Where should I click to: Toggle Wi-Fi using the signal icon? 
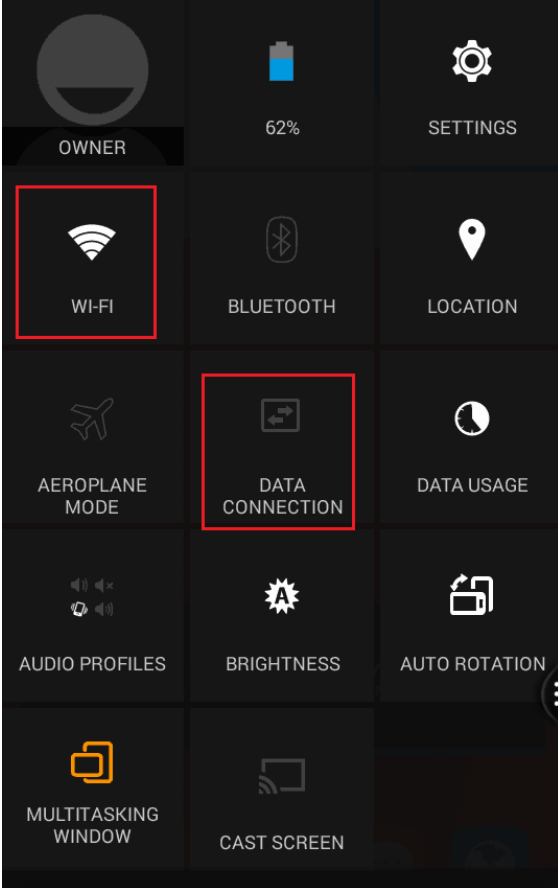pyautogui.click(x=92, y=242)
